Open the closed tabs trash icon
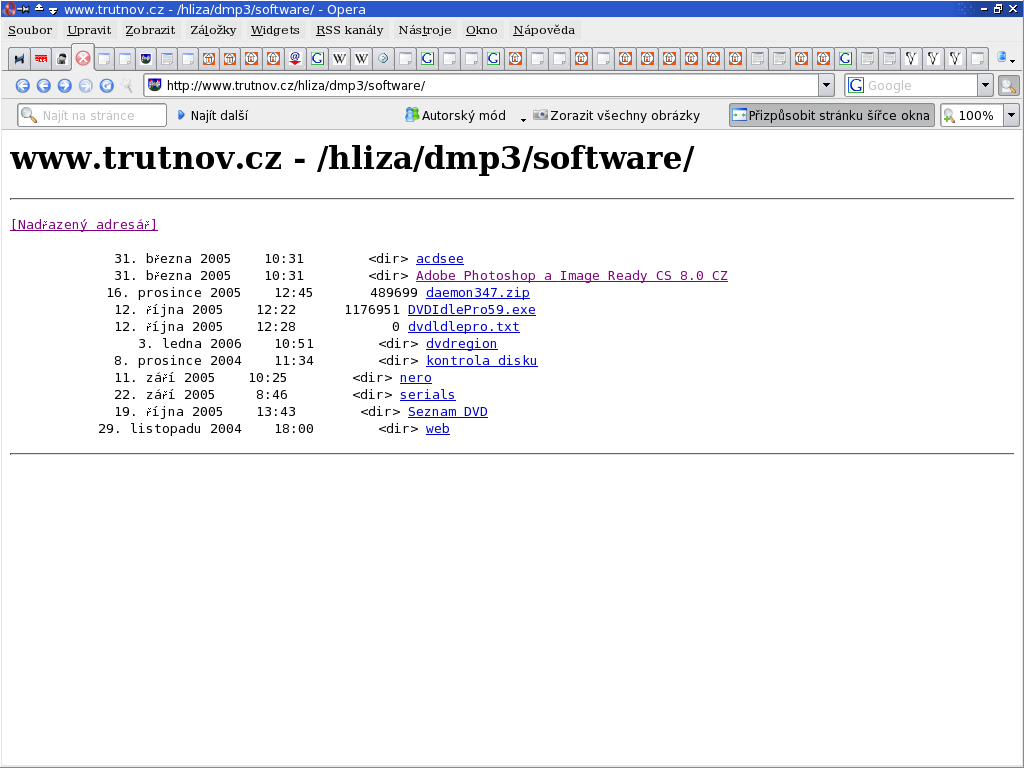Viewport: 1024px width, 768px height. tap(1004, 58)
